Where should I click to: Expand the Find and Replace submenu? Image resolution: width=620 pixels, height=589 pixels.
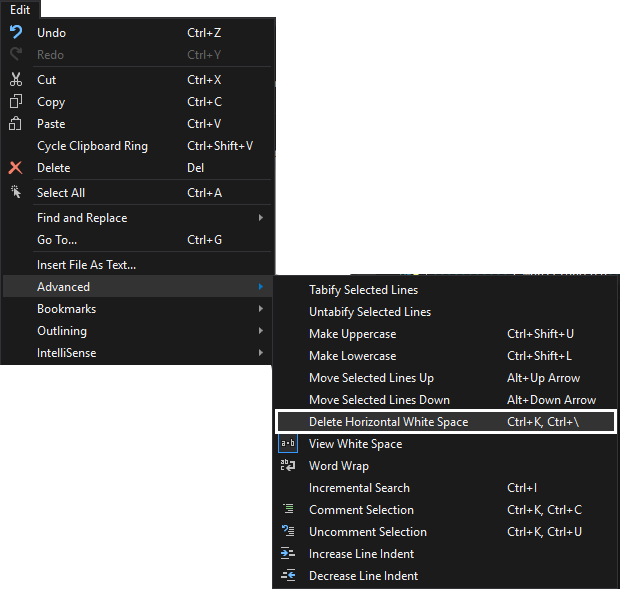pyautogui.click(x=82, y=218)
